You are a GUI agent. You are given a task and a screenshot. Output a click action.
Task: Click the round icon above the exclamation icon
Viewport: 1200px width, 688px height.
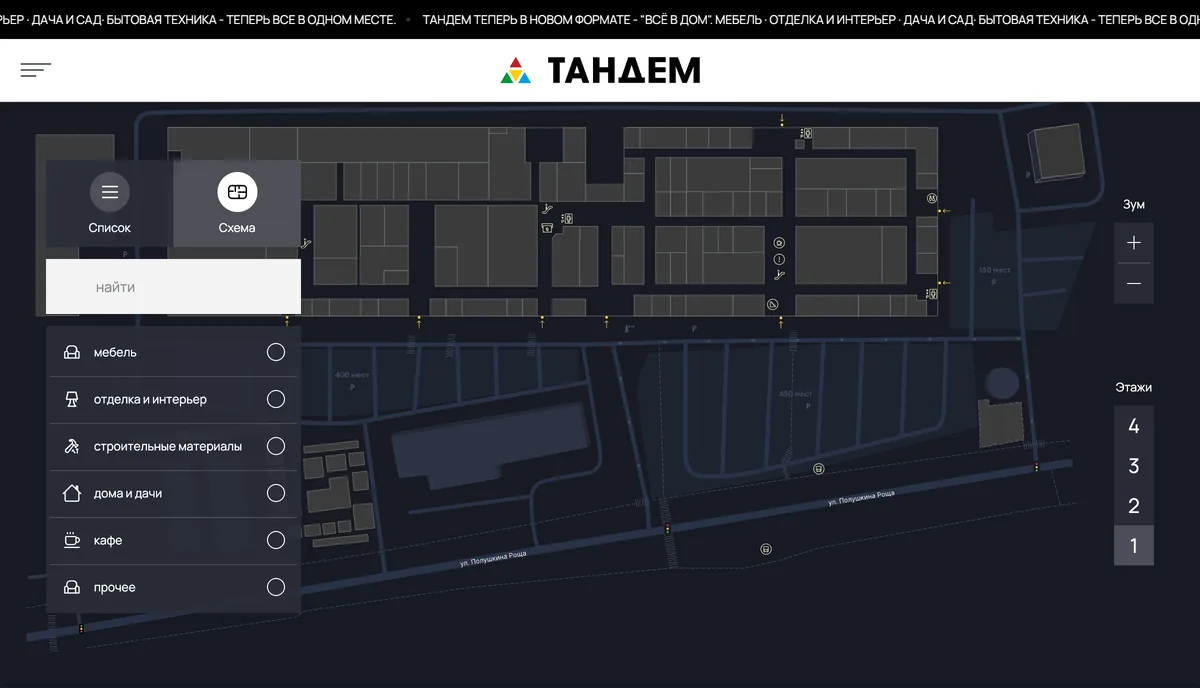click(780, 243)
